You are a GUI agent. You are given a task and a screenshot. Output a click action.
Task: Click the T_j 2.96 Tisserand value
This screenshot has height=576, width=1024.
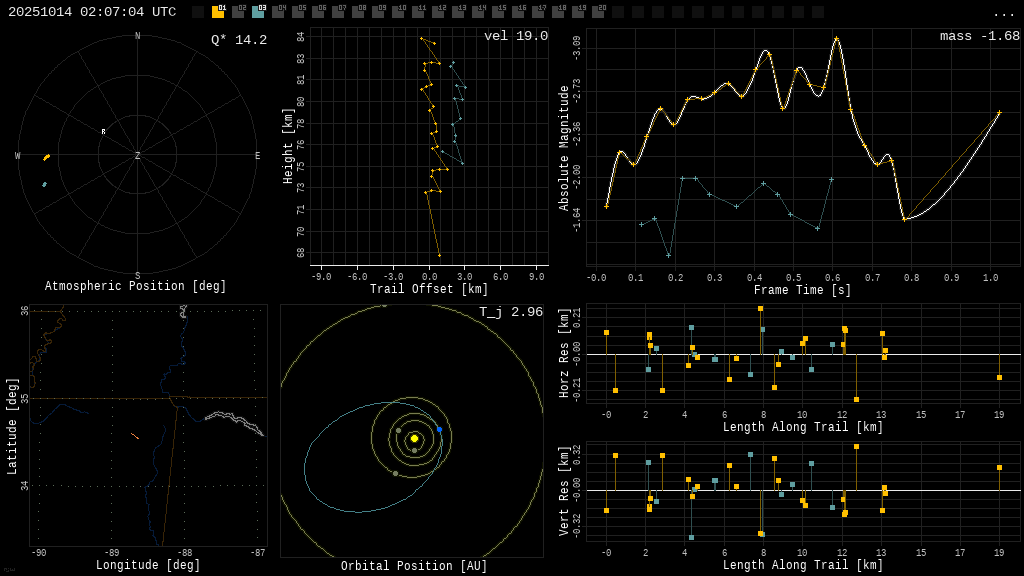(x=510, y=312)
